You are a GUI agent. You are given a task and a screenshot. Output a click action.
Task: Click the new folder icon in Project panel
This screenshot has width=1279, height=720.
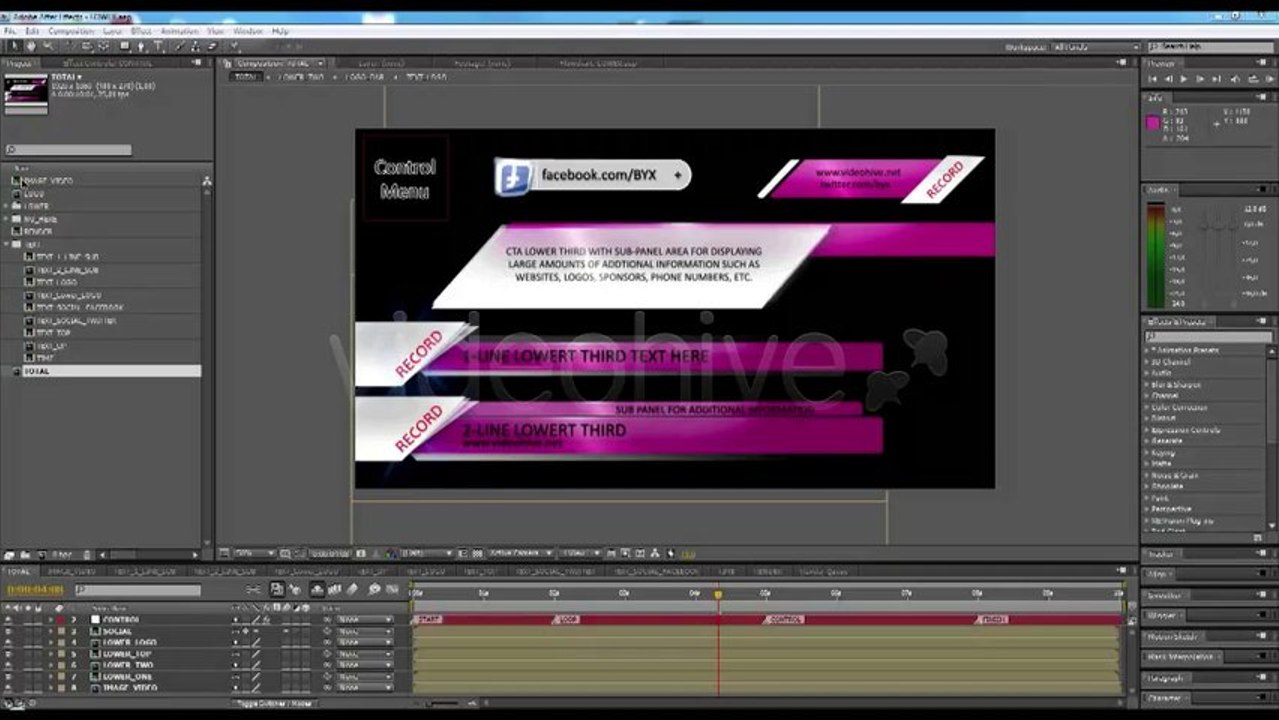tap(24, 555)
